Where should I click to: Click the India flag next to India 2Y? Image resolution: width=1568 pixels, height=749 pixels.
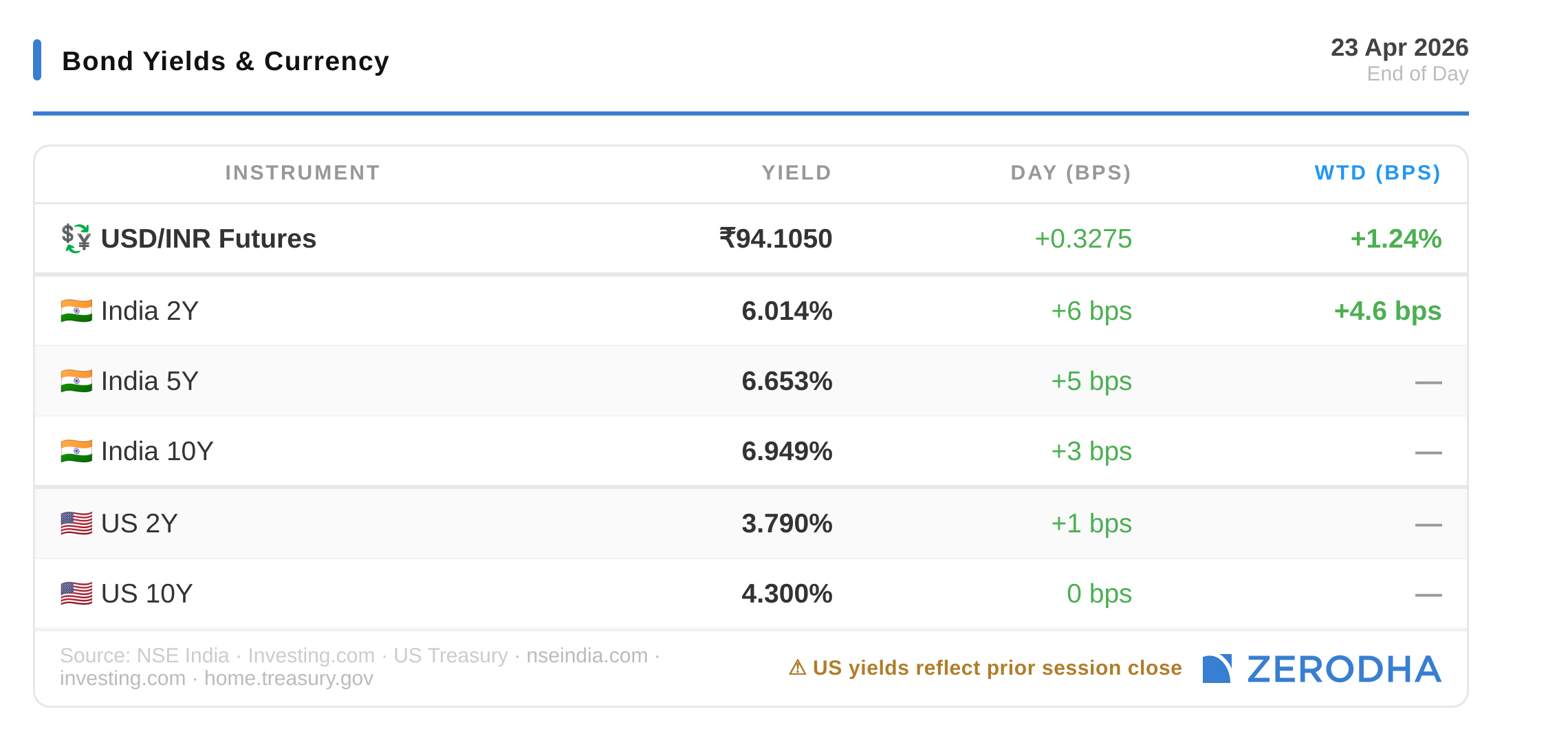[x=76, y=311]
